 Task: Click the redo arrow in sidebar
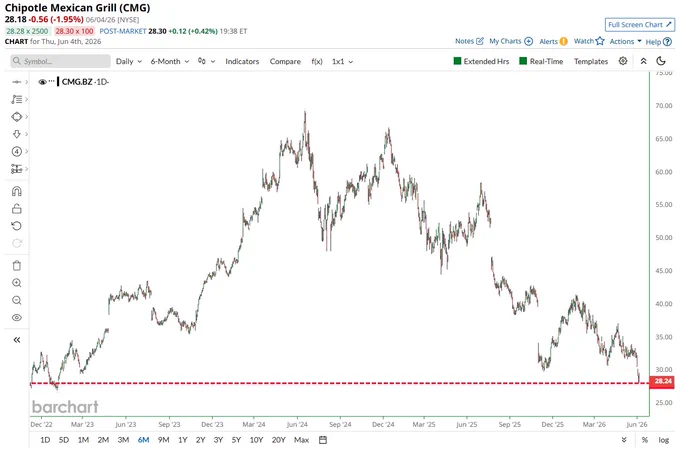click(x=16, y=243)
